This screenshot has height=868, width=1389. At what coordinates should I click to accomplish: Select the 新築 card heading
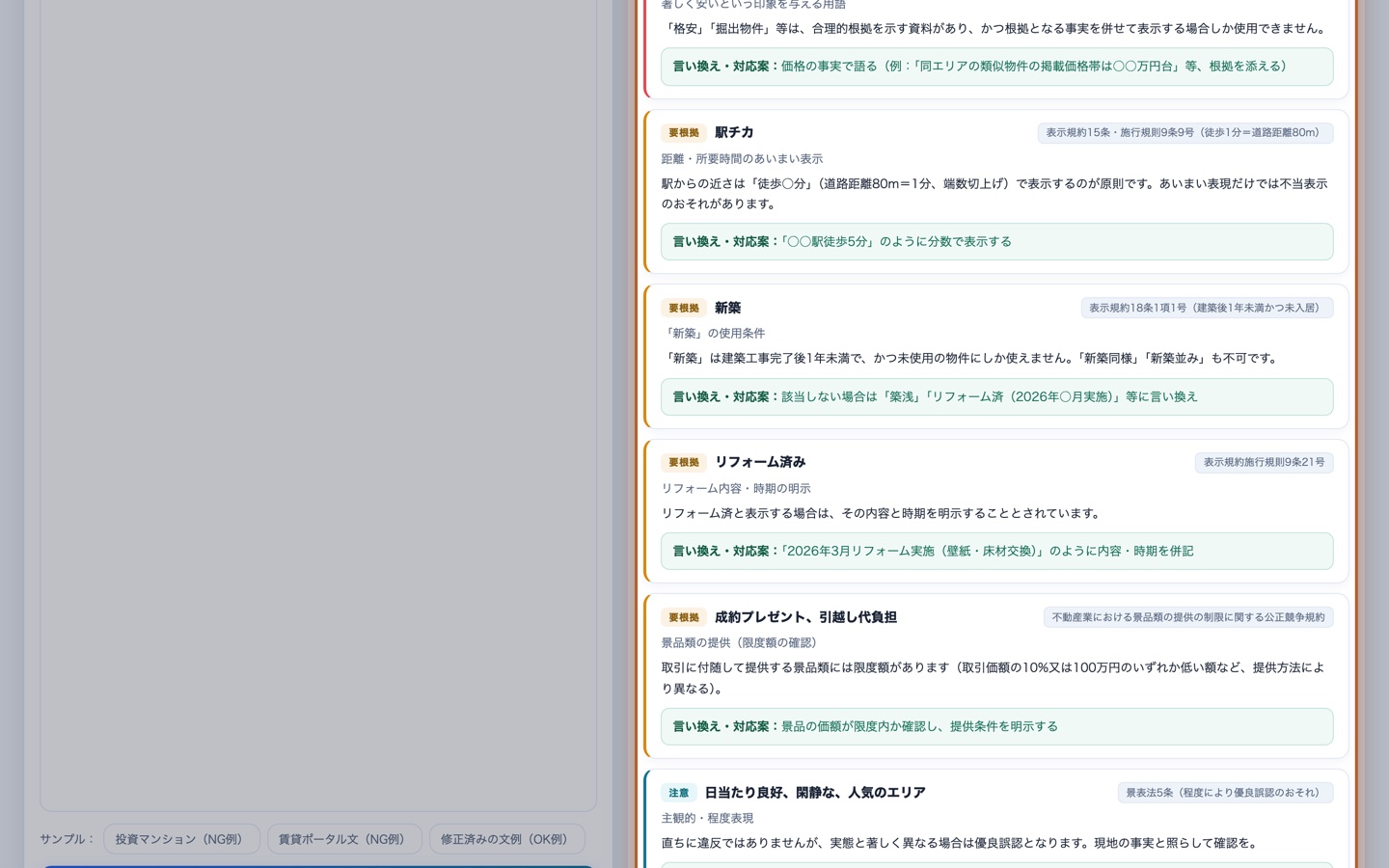(x=727, y=308)
